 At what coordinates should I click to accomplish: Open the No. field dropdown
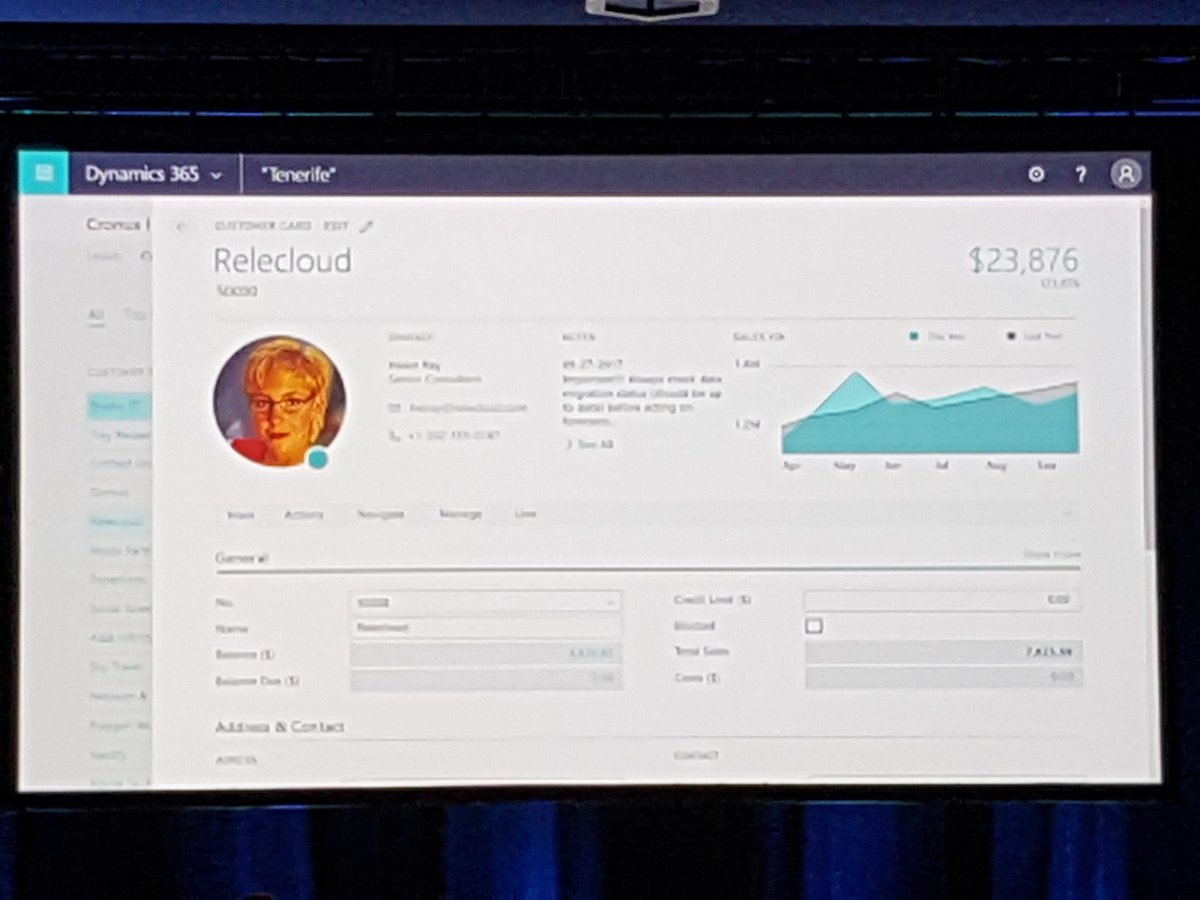click(x=609, y=602)
